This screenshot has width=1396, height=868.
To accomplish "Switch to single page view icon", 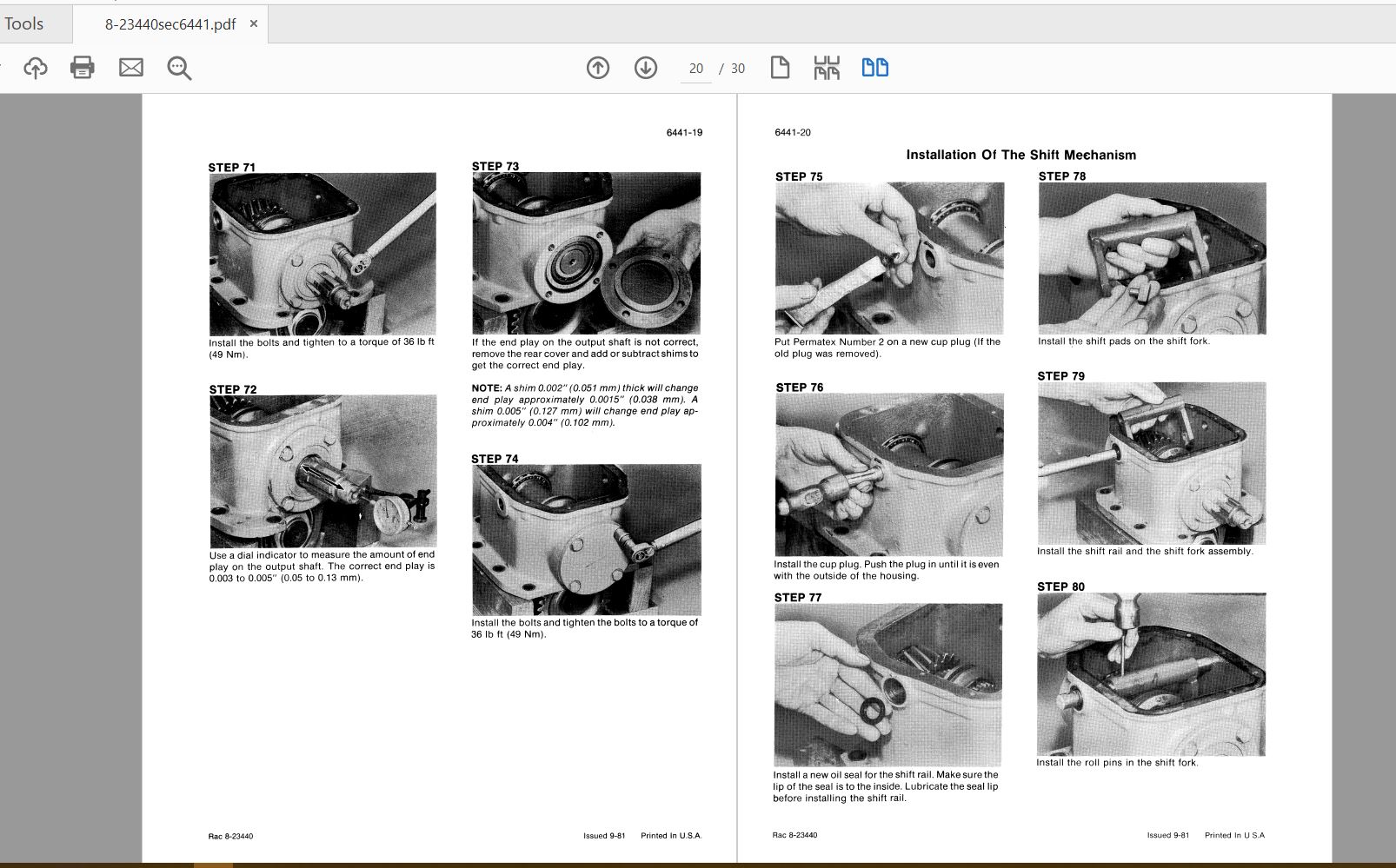I will [780, 68].
